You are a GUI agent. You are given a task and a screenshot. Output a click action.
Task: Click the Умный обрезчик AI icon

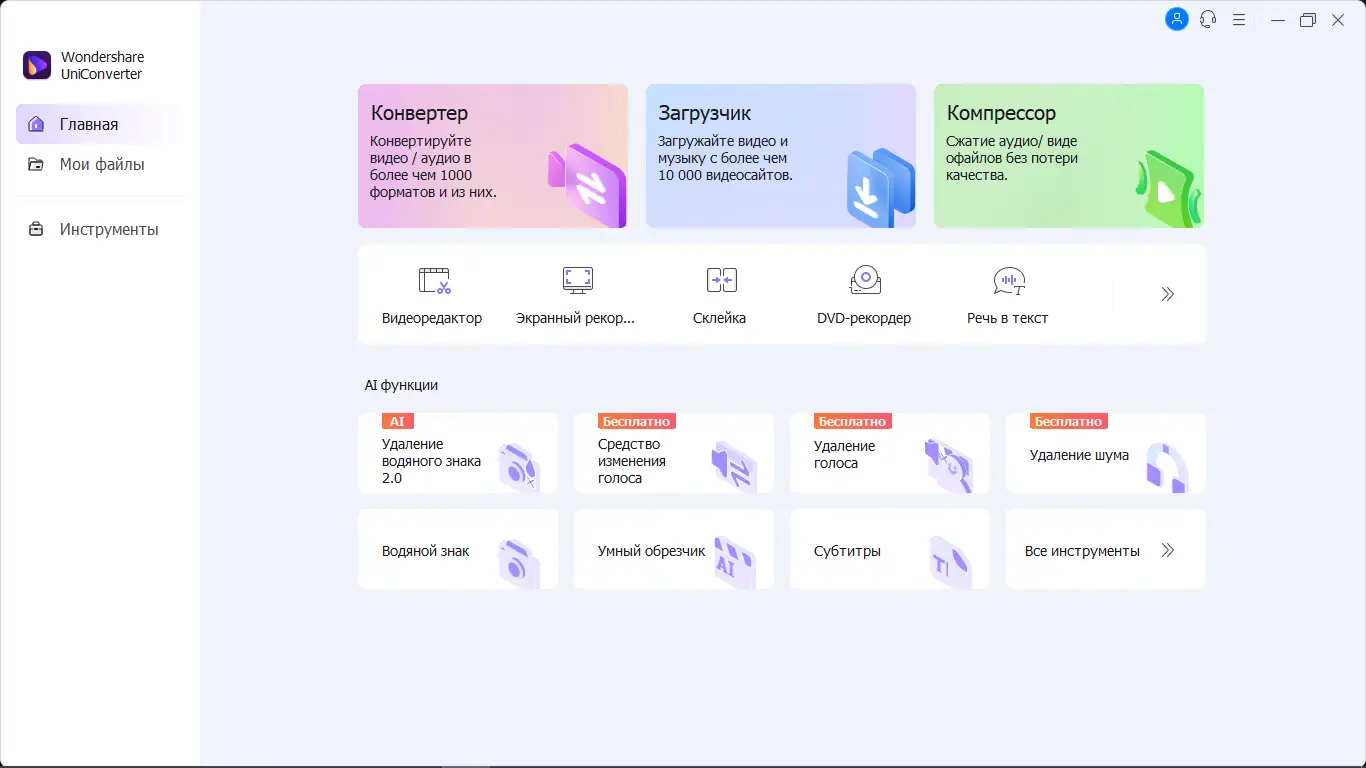click(x=734, y=563)
